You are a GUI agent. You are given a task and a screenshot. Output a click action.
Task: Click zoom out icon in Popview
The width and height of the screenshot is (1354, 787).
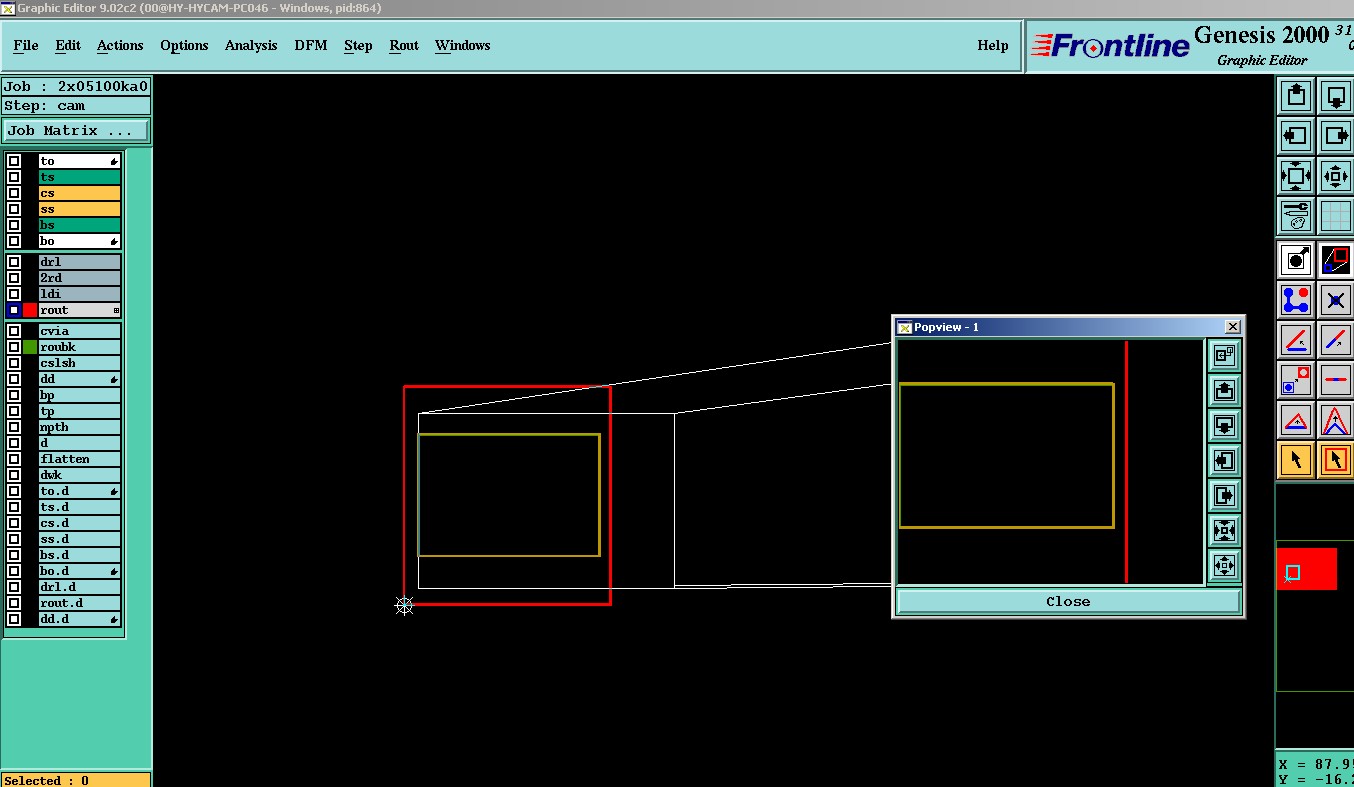[1224, 565]
